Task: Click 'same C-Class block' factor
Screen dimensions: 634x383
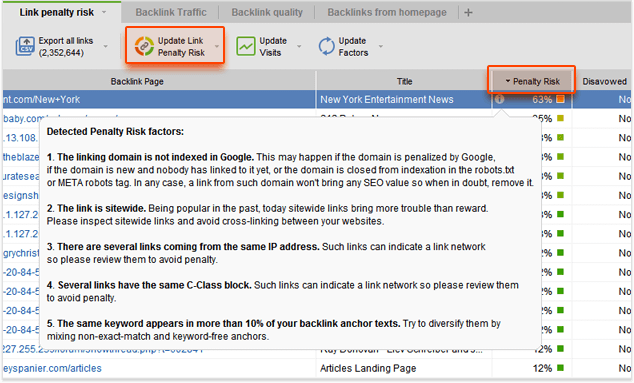Action: click(x=154, y=285)
